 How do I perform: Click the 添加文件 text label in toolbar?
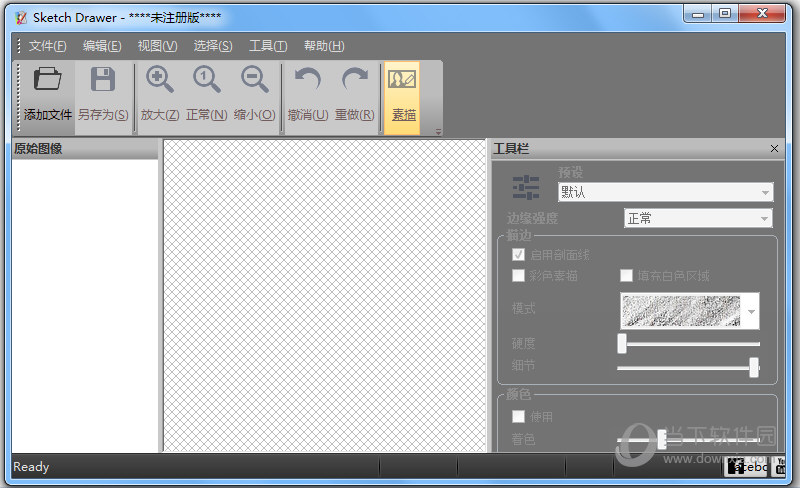coord(47,115)
